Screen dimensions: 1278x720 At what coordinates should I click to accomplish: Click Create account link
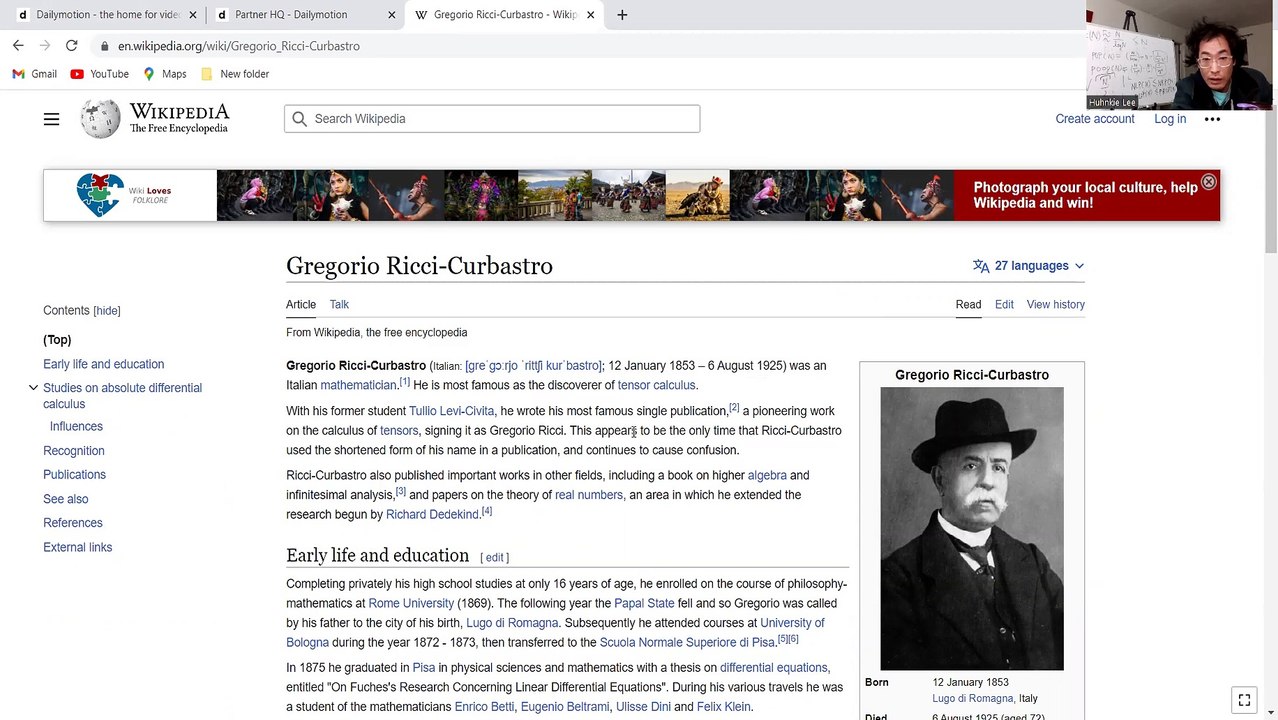point(1095,119)
